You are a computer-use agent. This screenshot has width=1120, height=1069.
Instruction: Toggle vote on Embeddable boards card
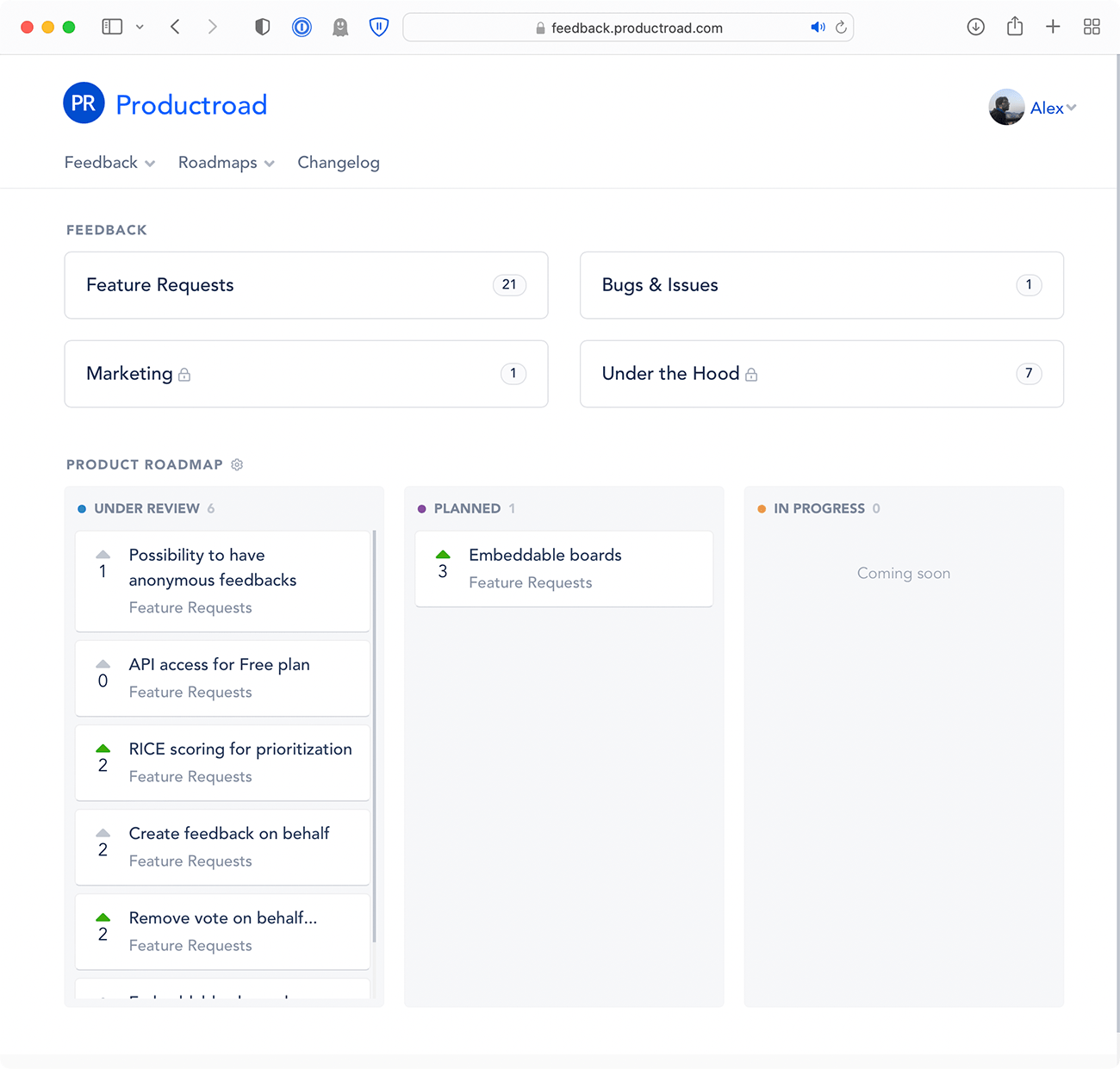tap(443, 555)
